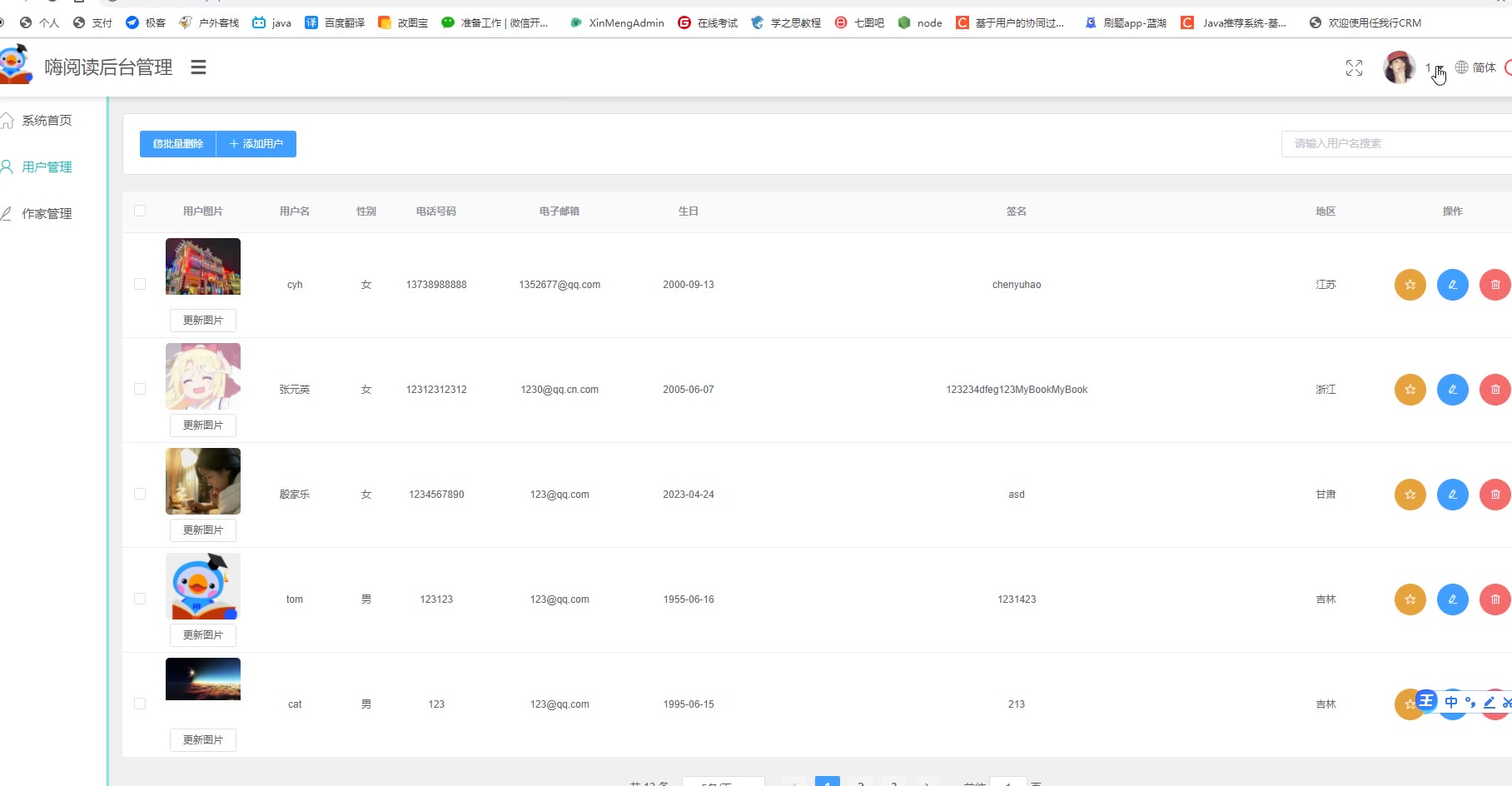Click the username 殷家乐 cell

[x=295, y=495]
